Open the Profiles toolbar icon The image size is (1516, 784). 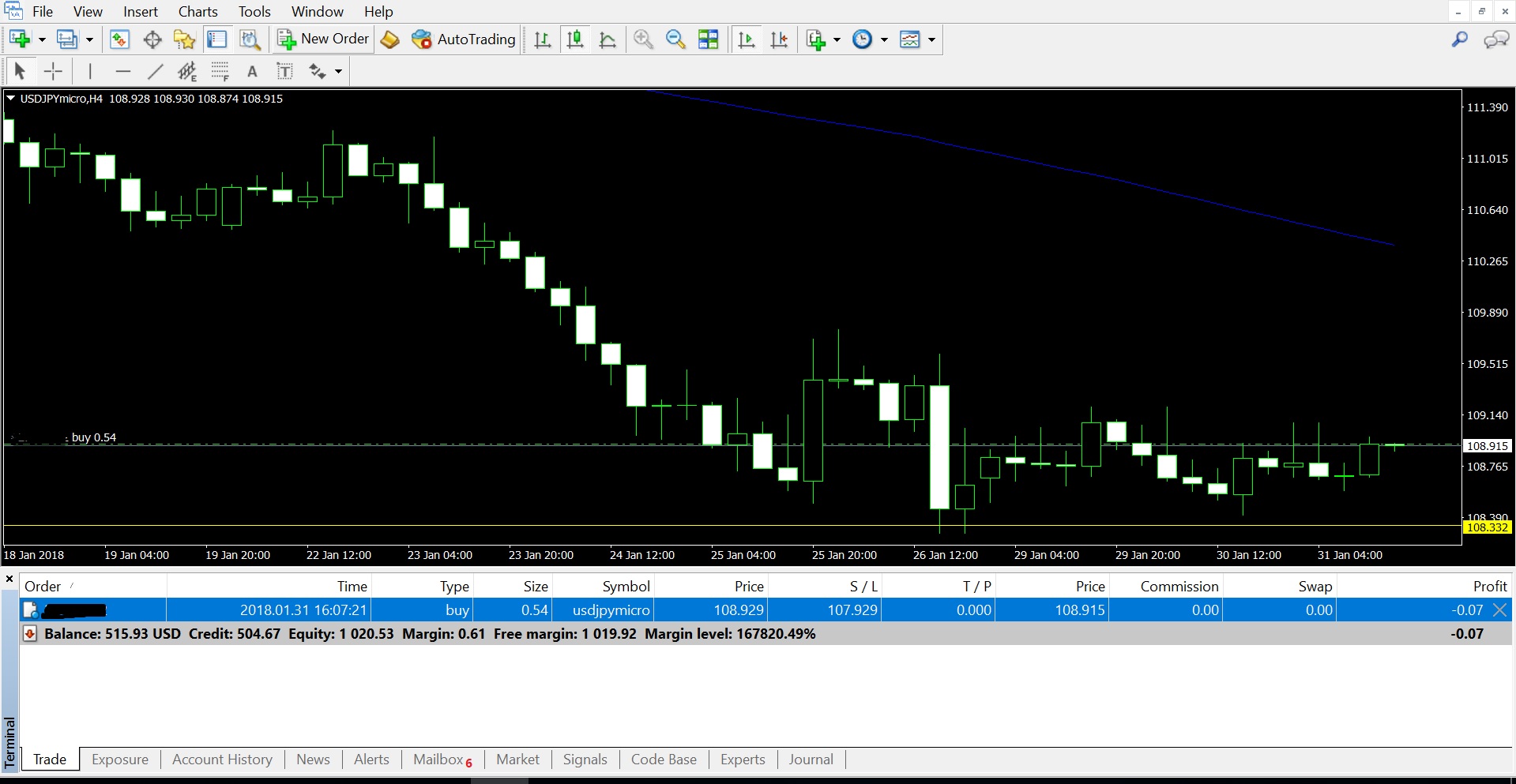[x=68, y=39]
